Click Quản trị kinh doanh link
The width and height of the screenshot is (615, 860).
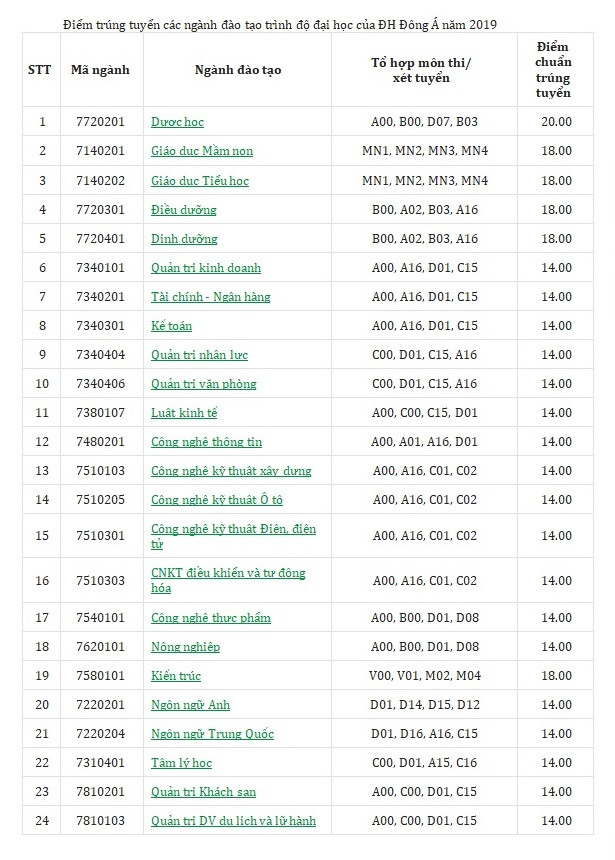206,268
